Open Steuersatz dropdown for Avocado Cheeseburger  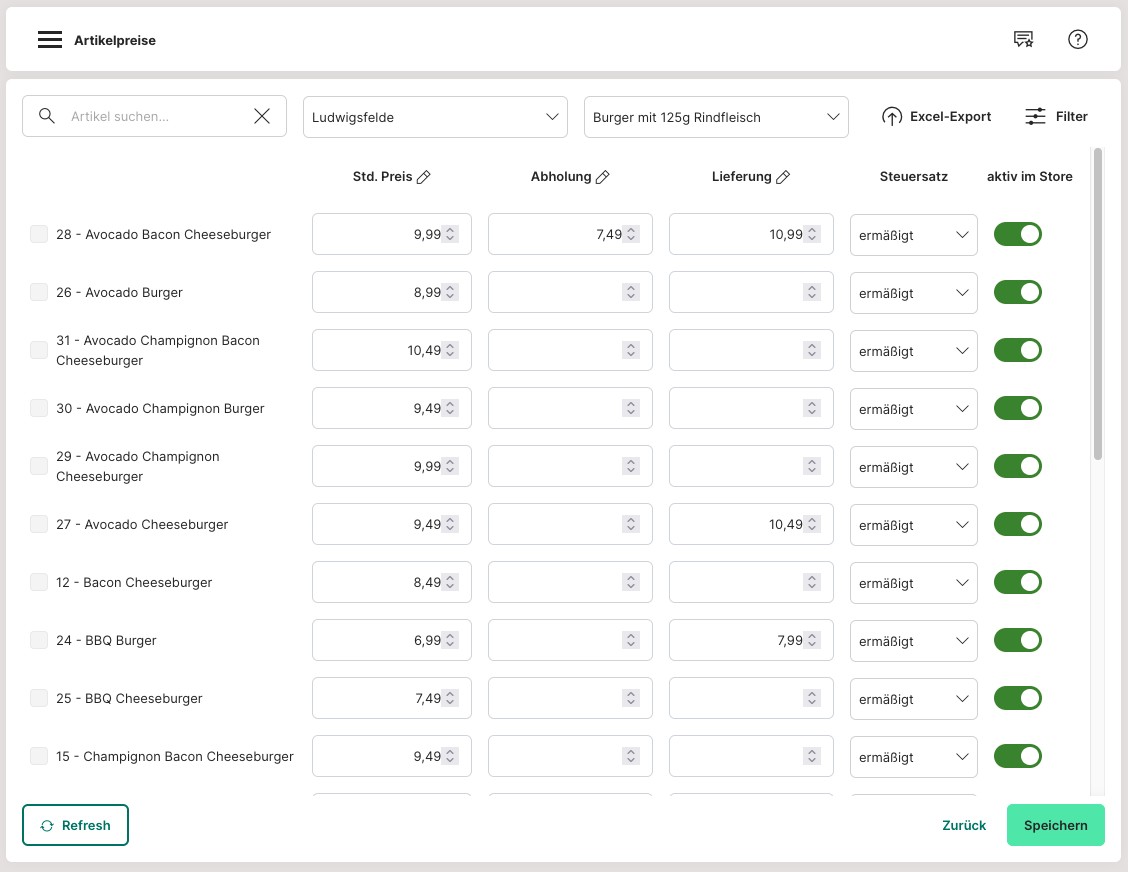tap(913, 525)
